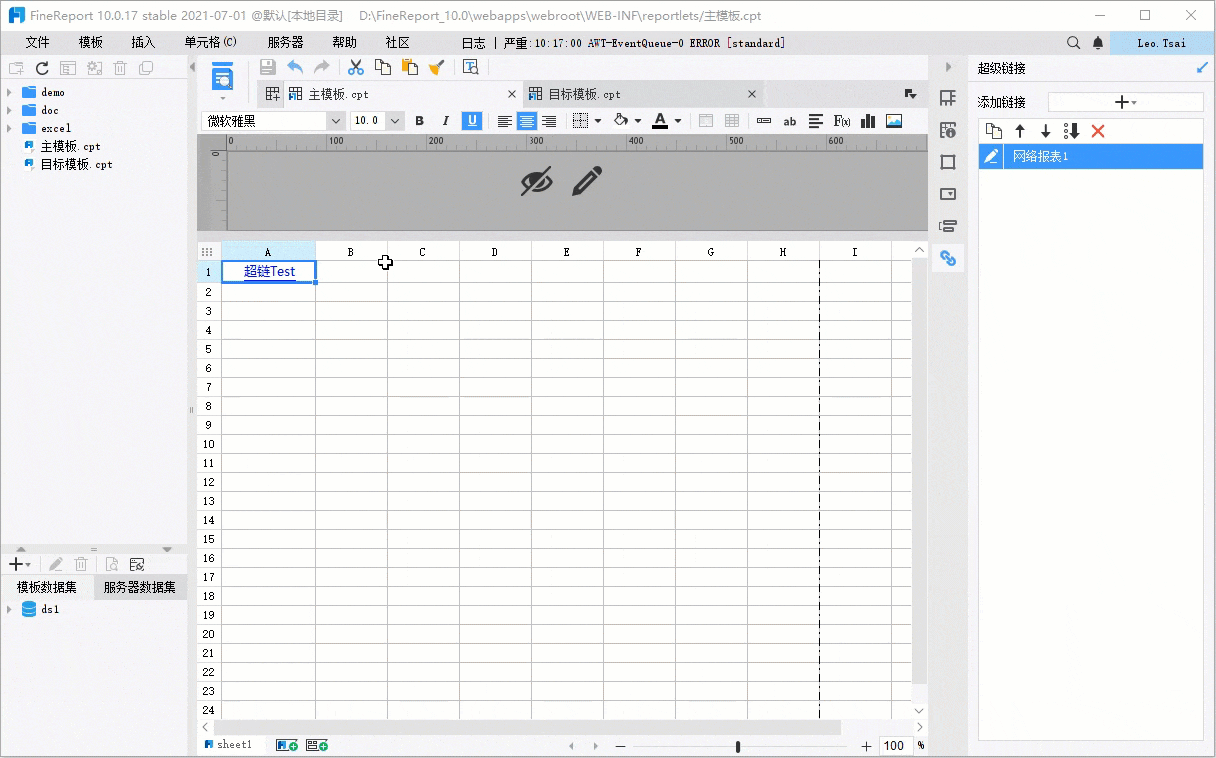Expand the excel folder
Image resolution: width=1216 pixels, height=758 pixels.
tap(9, 128)
